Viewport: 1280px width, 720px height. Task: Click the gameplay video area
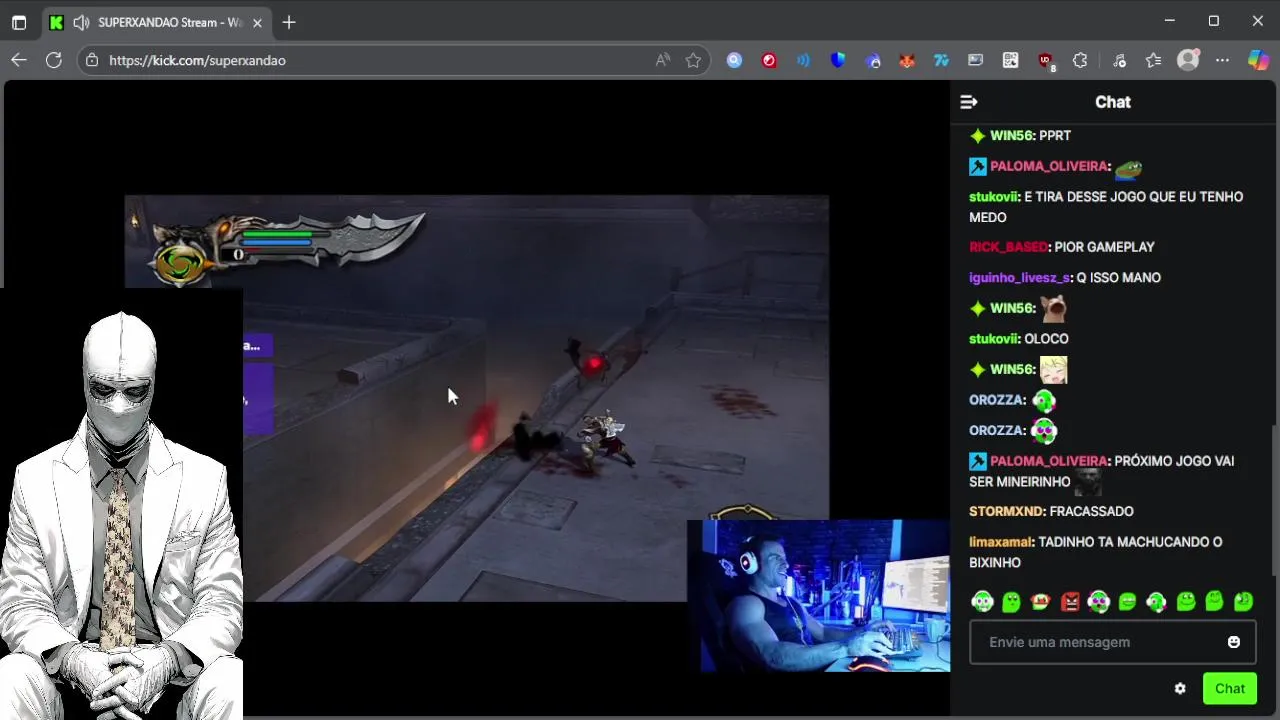point(476,398)
